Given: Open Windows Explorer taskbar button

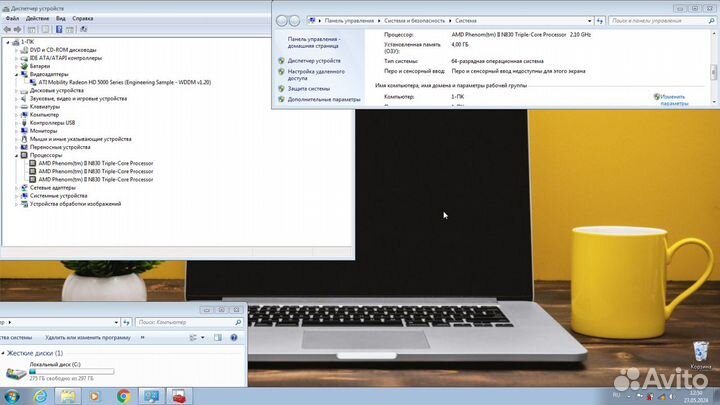Looking at the screenshot, I should (68, 396).
